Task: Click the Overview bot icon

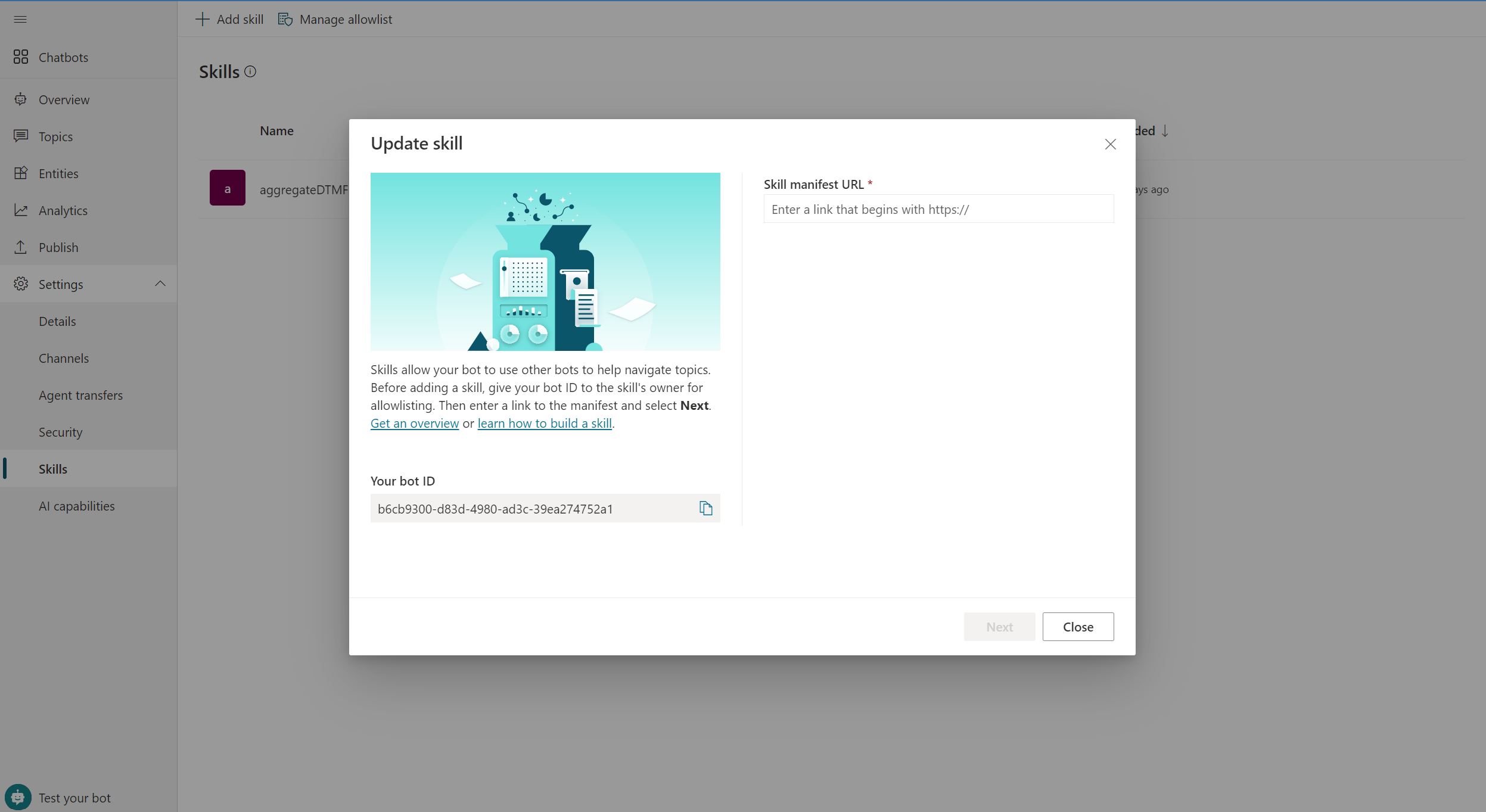Action: pos(21,99)
